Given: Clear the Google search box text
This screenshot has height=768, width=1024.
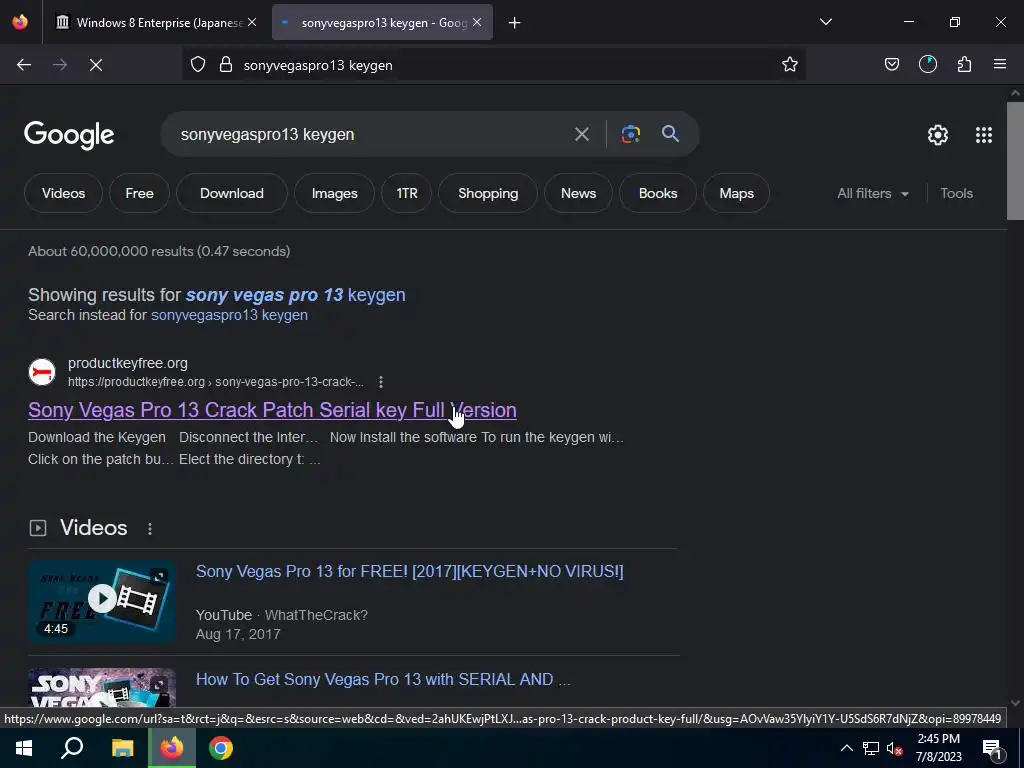Looking at the screenshot, I should tap(581, 135).
